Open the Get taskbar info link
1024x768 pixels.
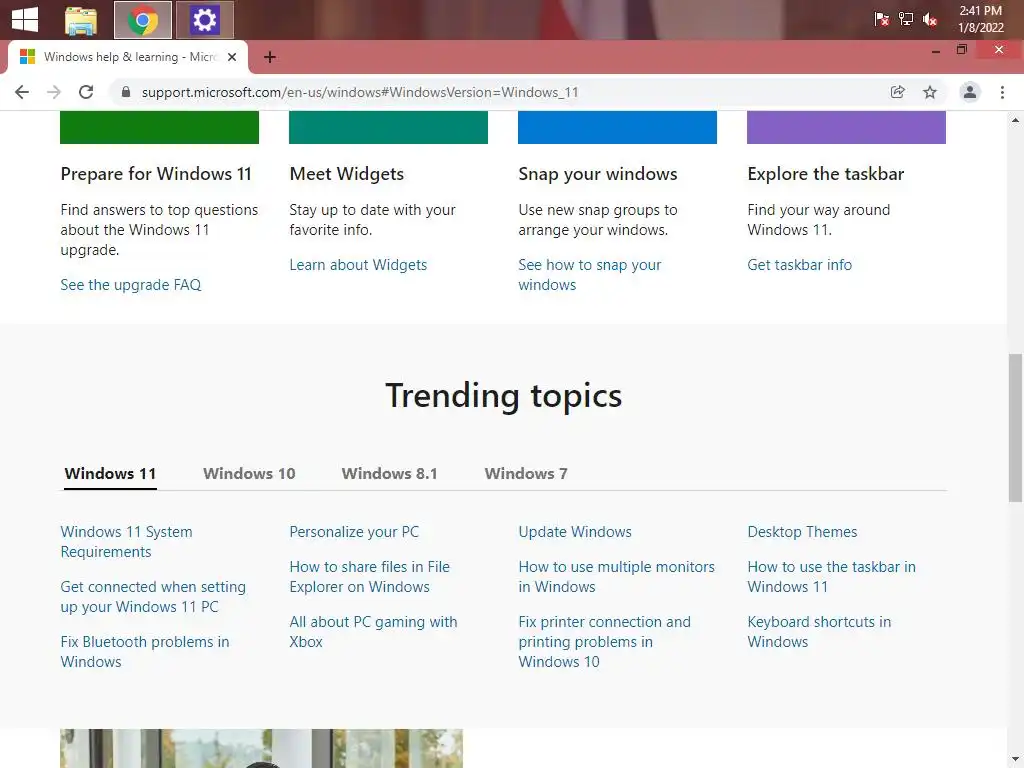point(799,264)
